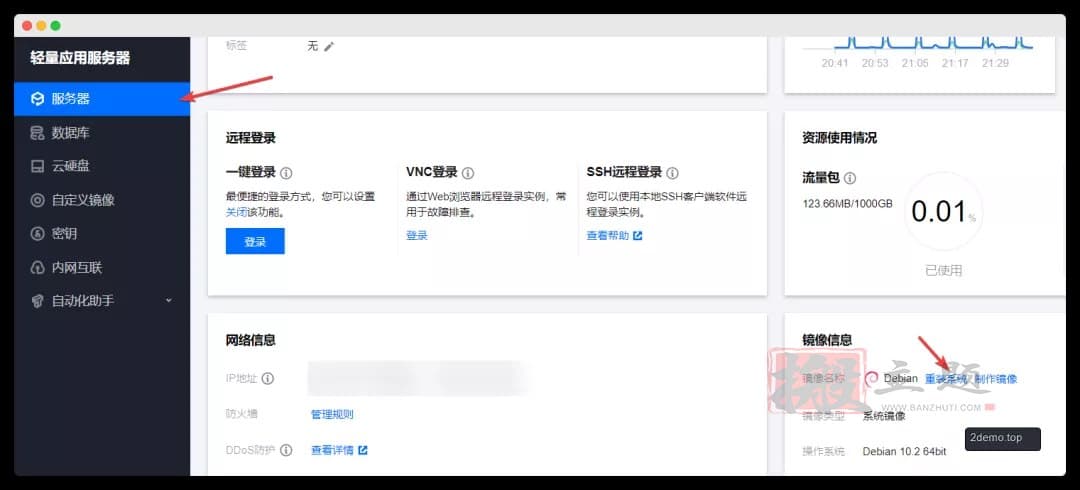
Task: Click the 轻量应用服务器 title
Action: pos(80,58)
